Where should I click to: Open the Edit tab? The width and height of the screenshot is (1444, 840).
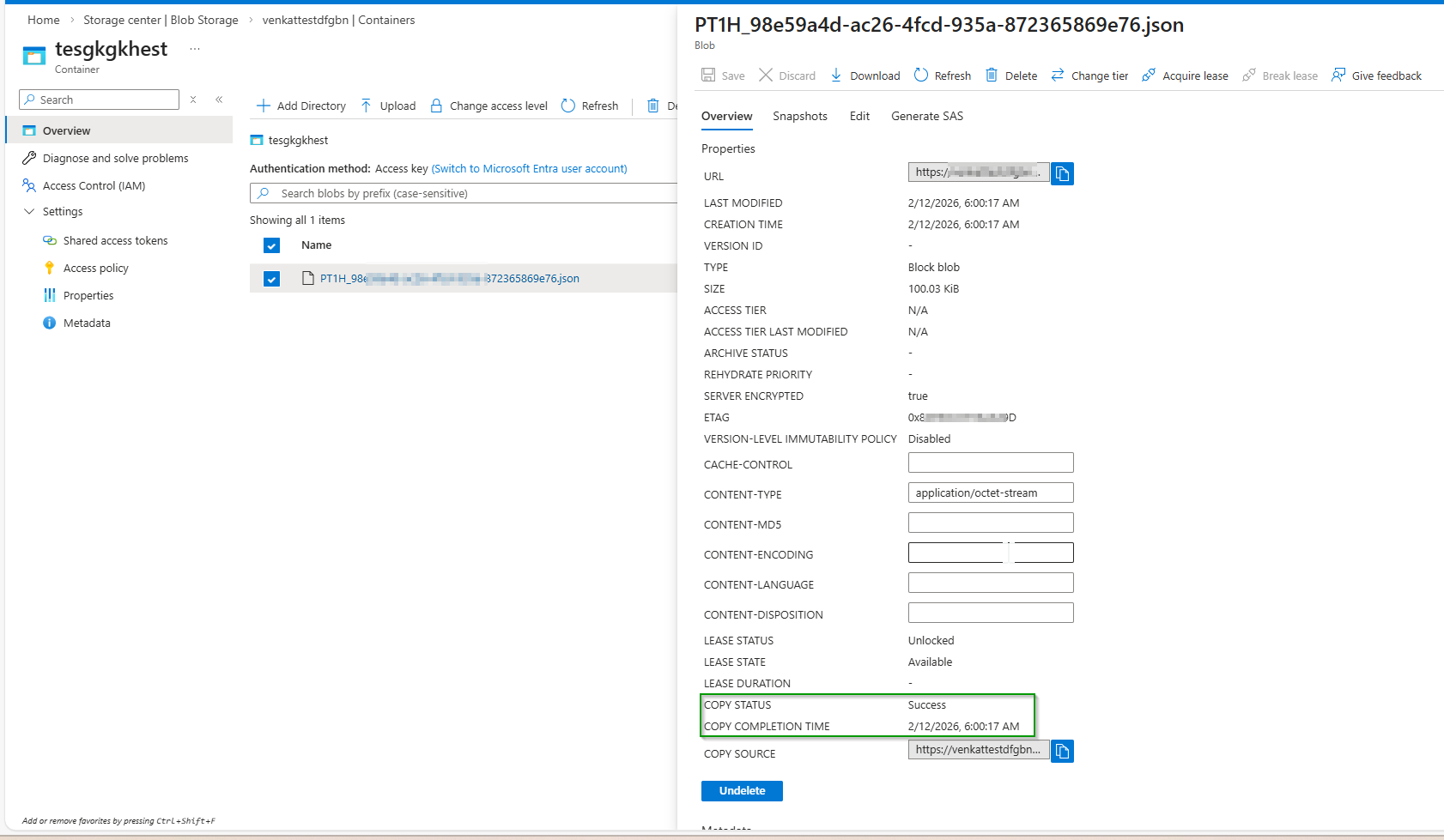click(x=859, y=117)
